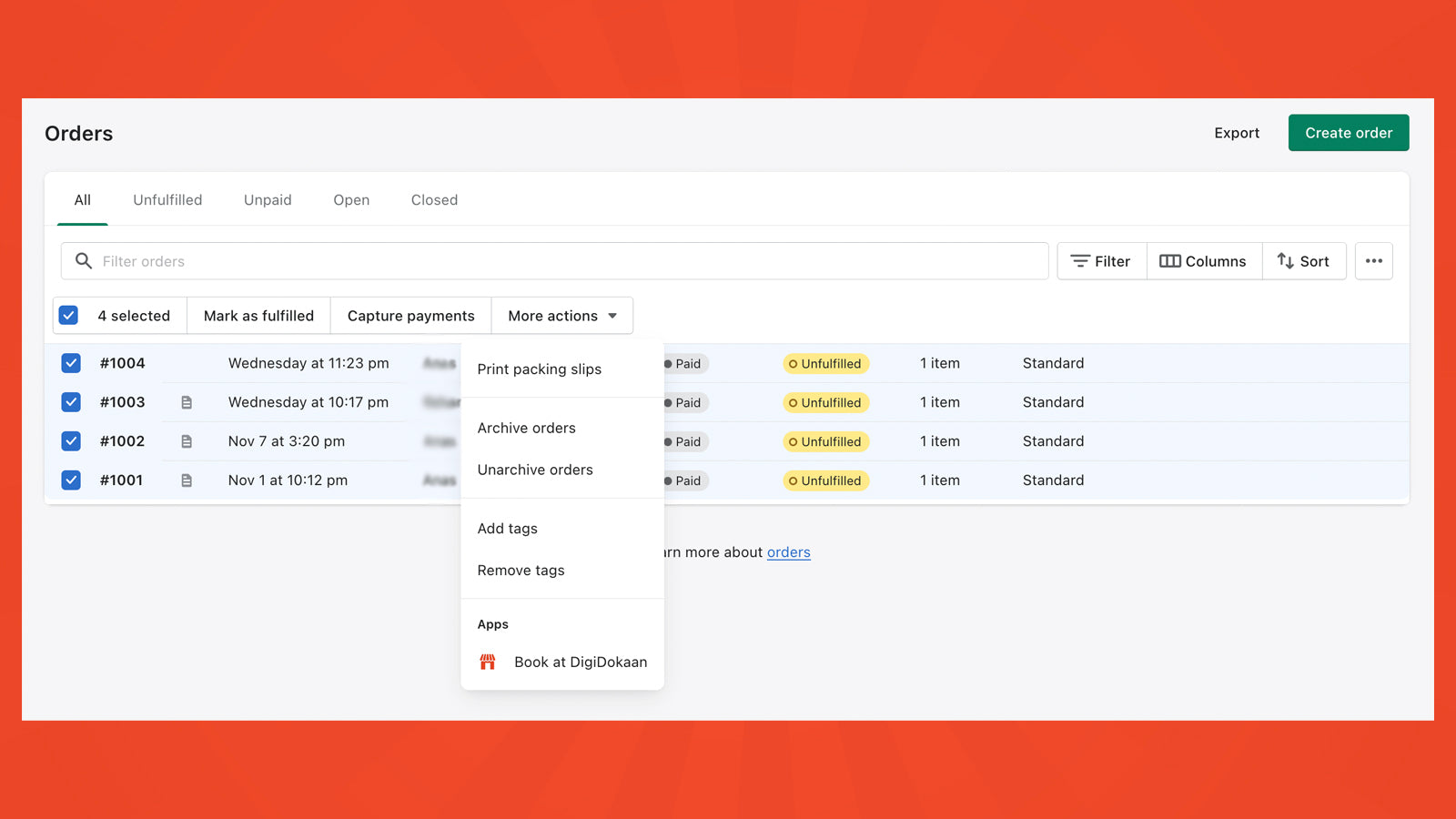Click the Unfulfilled badge on order #1004

[x=825, y=364]
